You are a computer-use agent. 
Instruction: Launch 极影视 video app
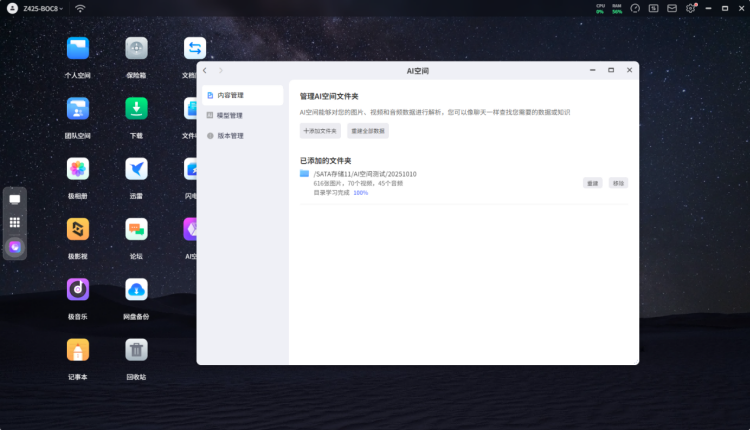(x=78, y=229)
